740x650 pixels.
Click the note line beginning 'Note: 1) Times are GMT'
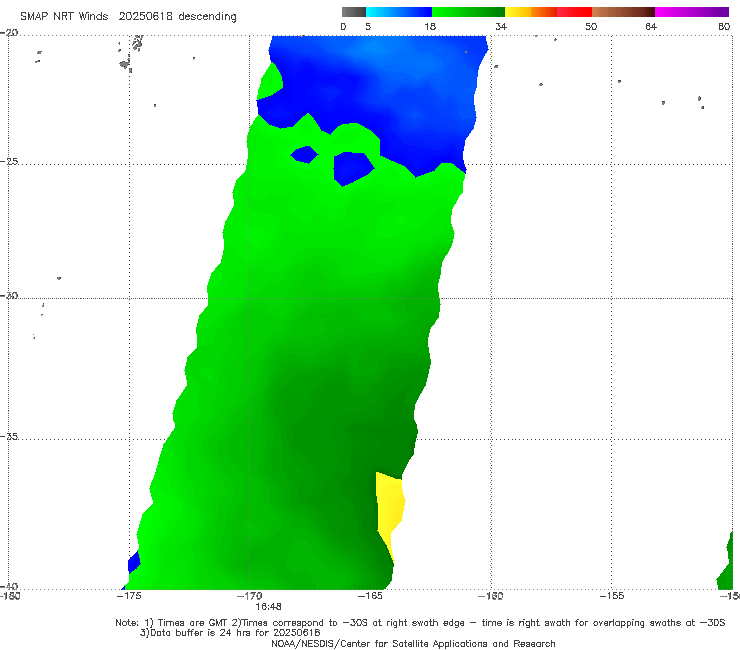click(420, 623)
